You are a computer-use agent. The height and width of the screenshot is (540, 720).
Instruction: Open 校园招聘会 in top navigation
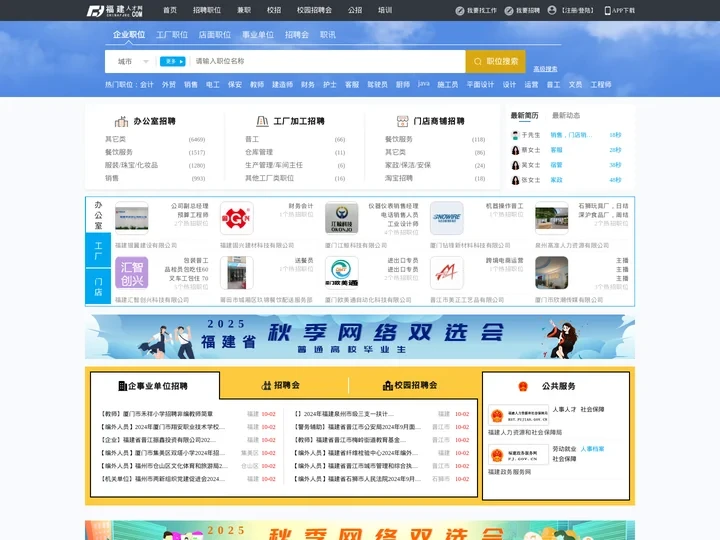click(x=314, y=10)
